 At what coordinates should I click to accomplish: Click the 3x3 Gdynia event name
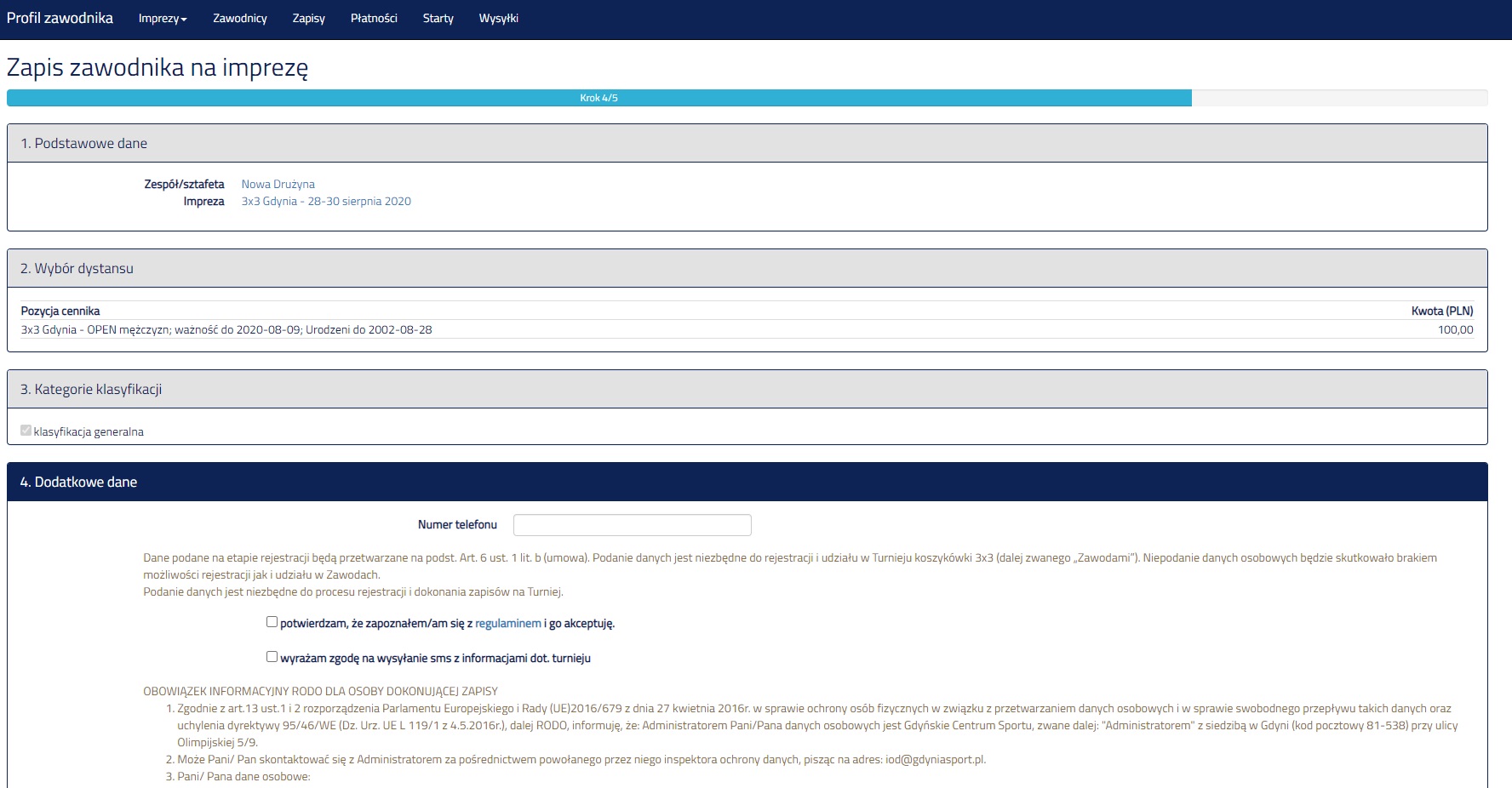click(326, 202)
